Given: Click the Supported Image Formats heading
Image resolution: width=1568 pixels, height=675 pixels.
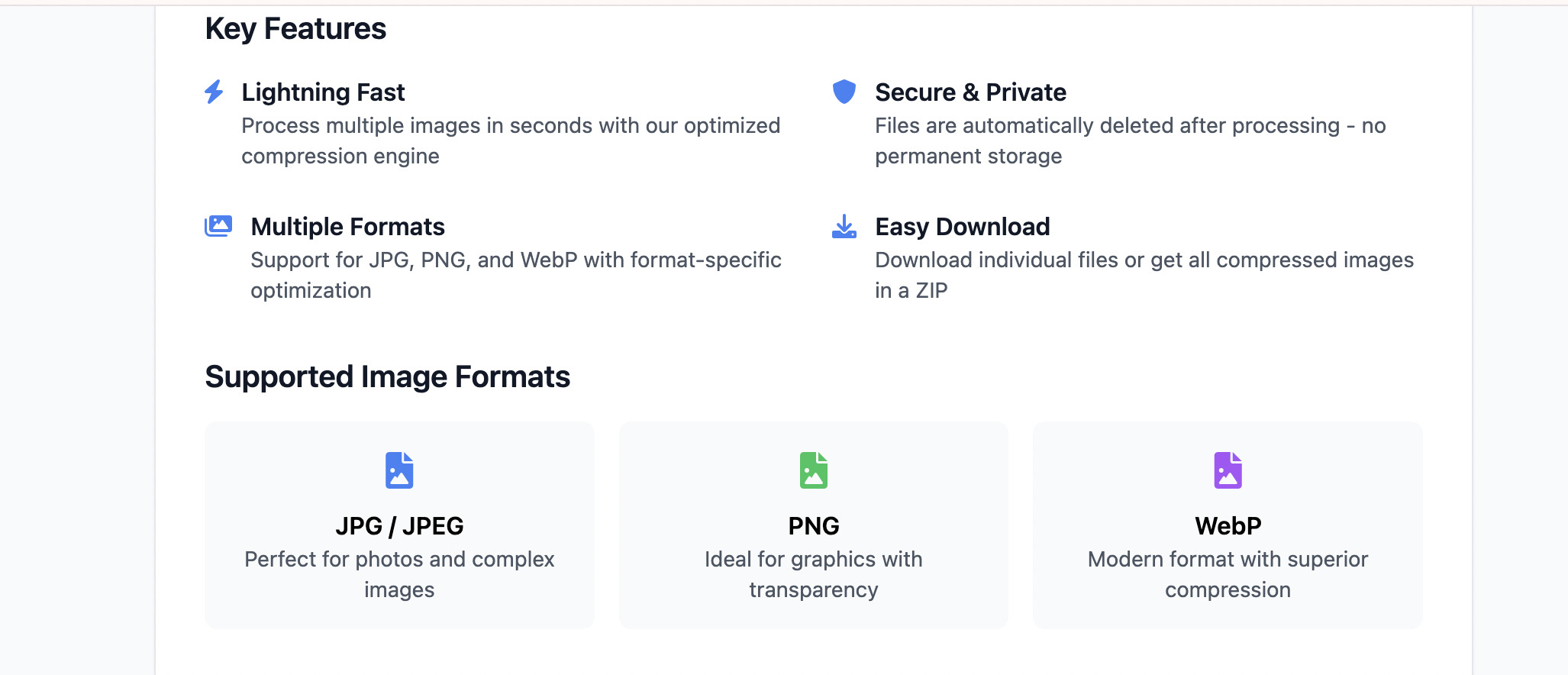Looking at the screenshot, I should click(x=387, y=377).
